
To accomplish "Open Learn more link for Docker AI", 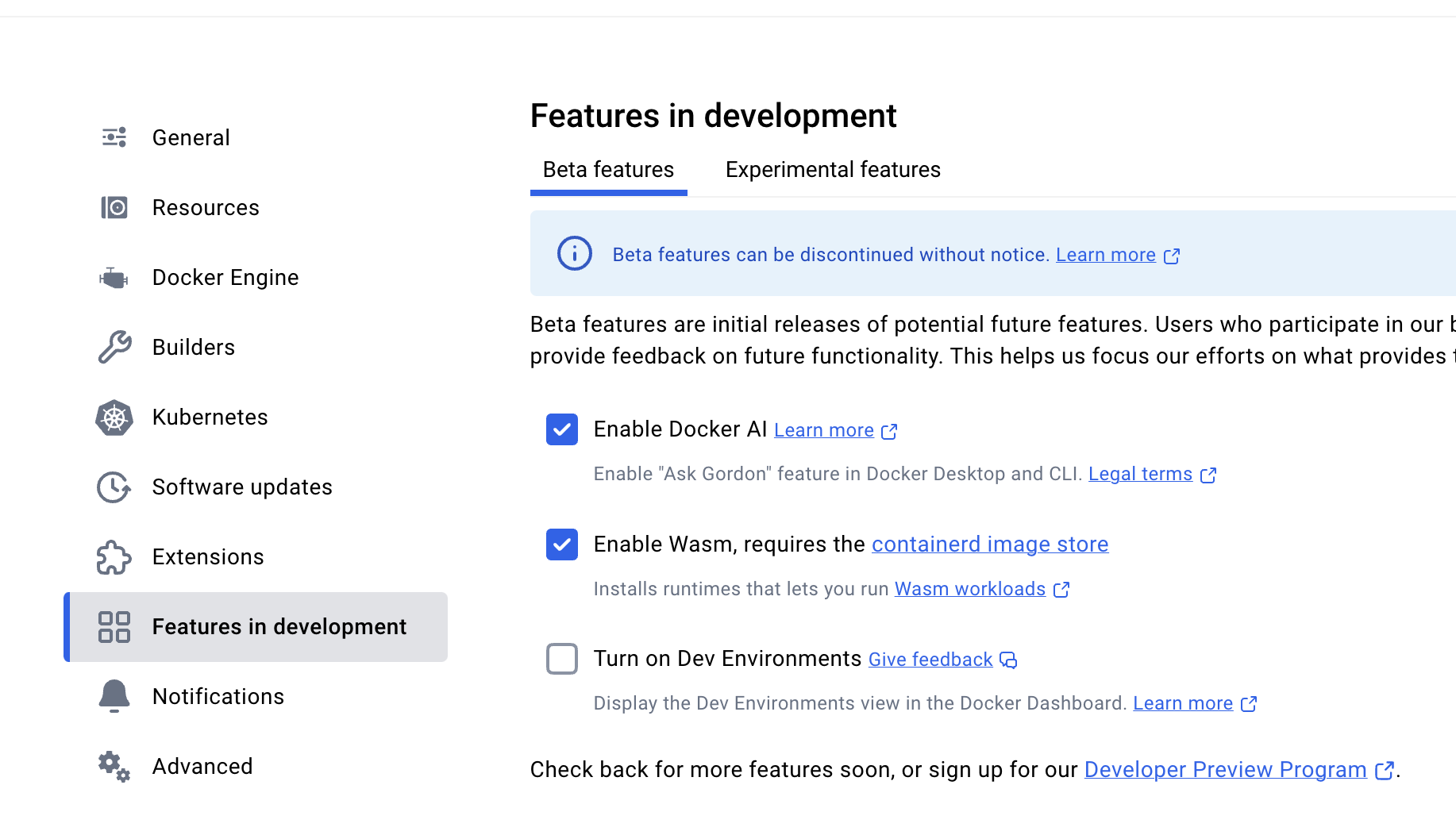I will [824, 430].
